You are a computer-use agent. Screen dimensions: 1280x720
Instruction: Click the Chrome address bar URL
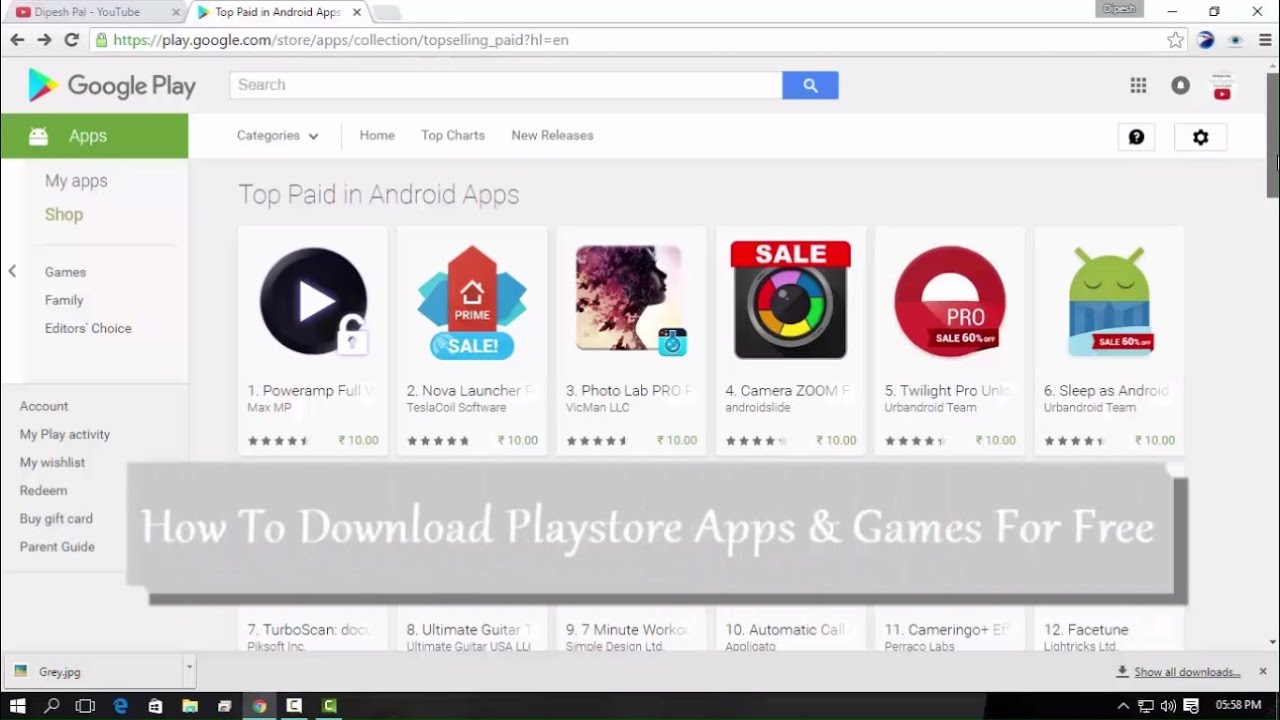point(341,40)
